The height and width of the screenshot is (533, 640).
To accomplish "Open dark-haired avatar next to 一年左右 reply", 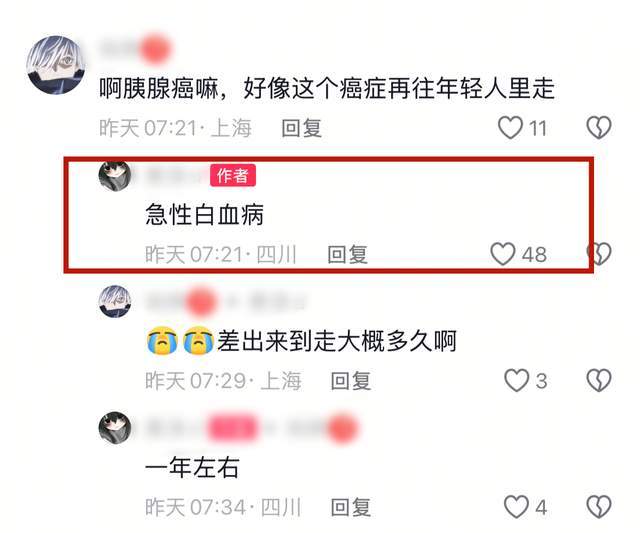I will 115,428.
